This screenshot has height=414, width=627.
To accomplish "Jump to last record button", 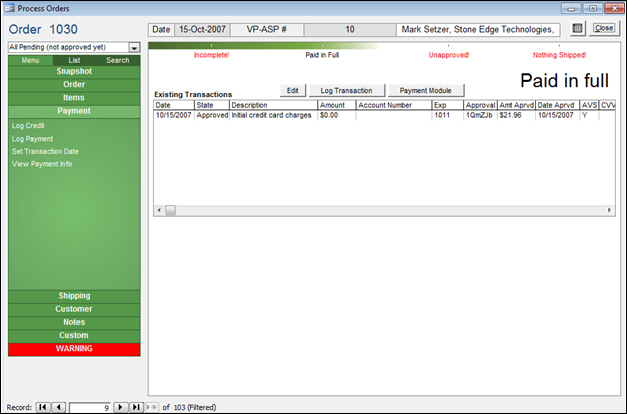I will coord(136,407).
